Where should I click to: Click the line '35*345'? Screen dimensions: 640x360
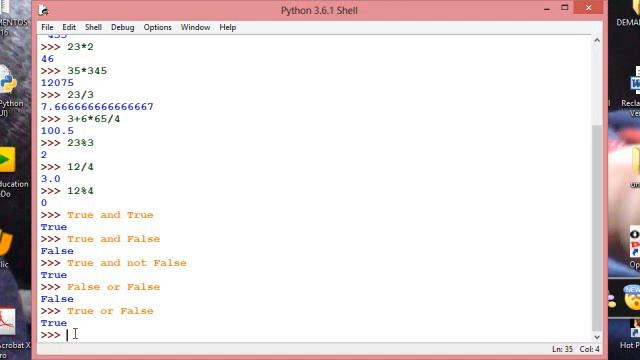(87, 71)
